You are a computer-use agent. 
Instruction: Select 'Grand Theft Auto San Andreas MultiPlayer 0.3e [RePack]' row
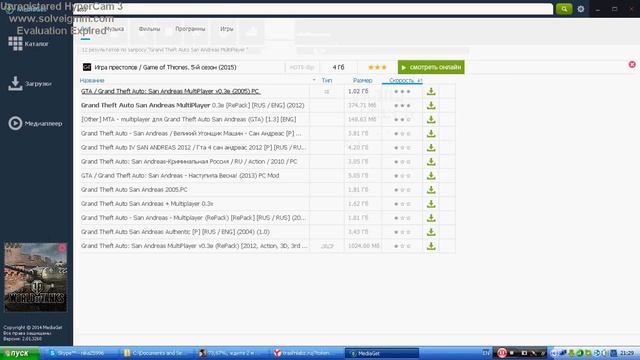pos(193,105)
